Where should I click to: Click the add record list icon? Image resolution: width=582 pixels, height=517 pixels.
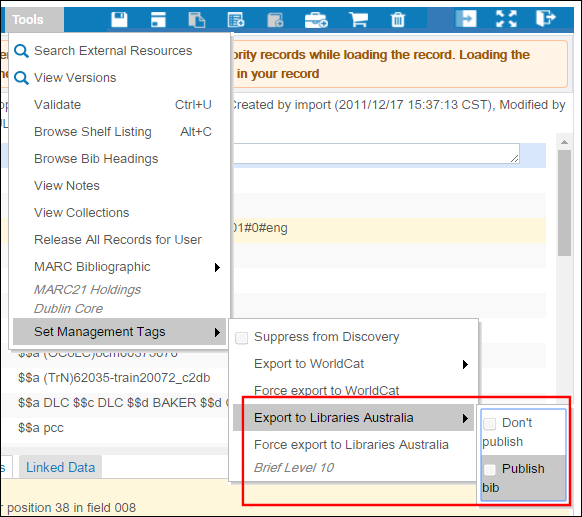pos(236,19)
